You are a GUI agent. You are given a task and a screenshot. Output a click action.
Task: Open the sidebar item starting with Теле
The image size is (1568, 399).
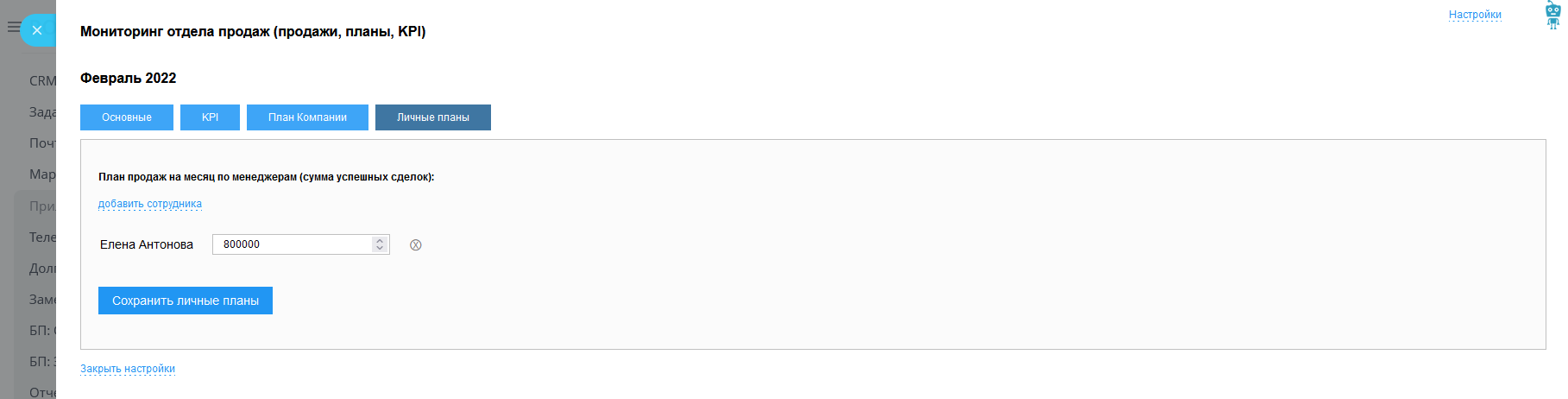click(x=42, y=237)
